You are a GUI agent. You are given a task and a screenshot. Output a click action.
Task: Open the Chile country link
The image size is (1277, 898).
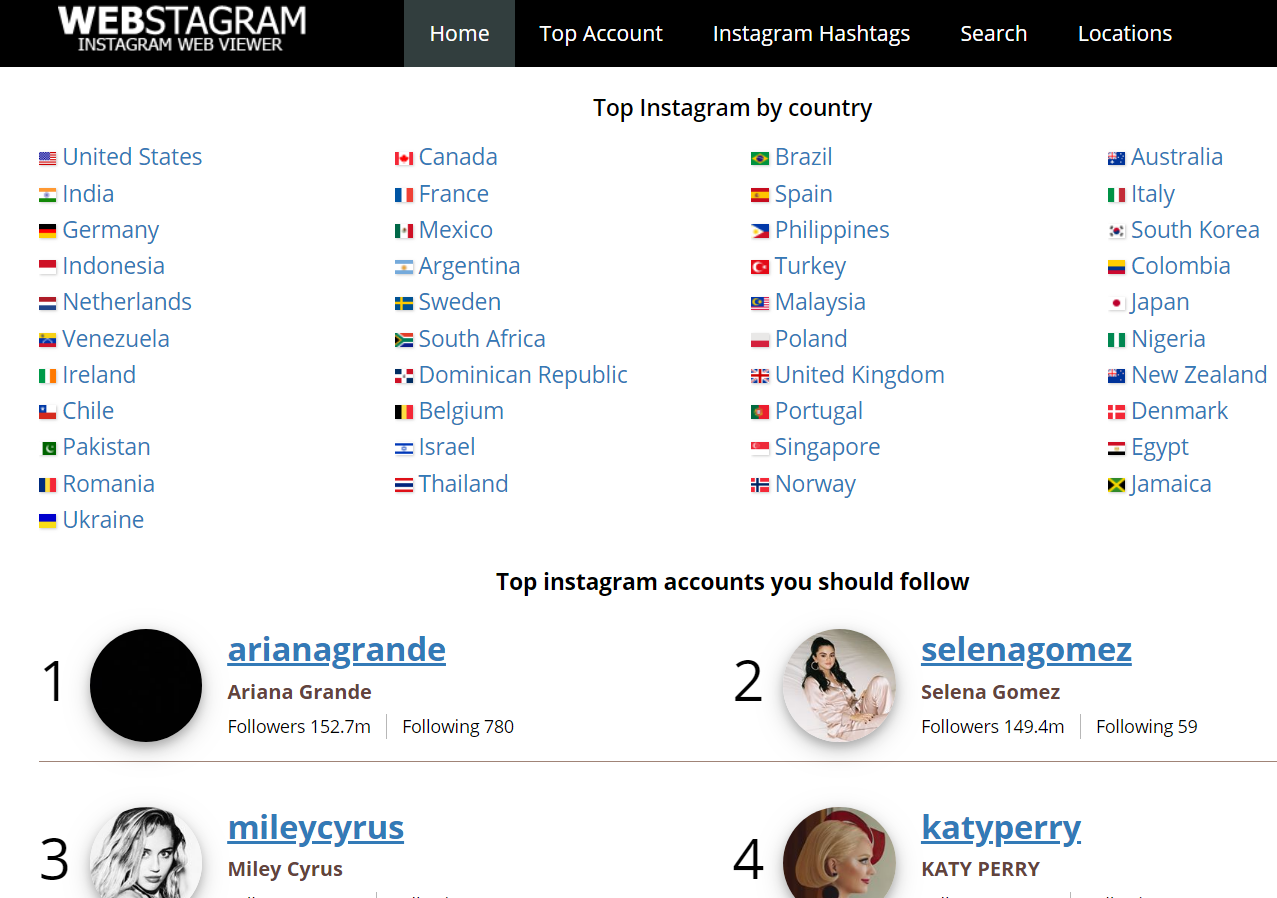tap(88, 411)
